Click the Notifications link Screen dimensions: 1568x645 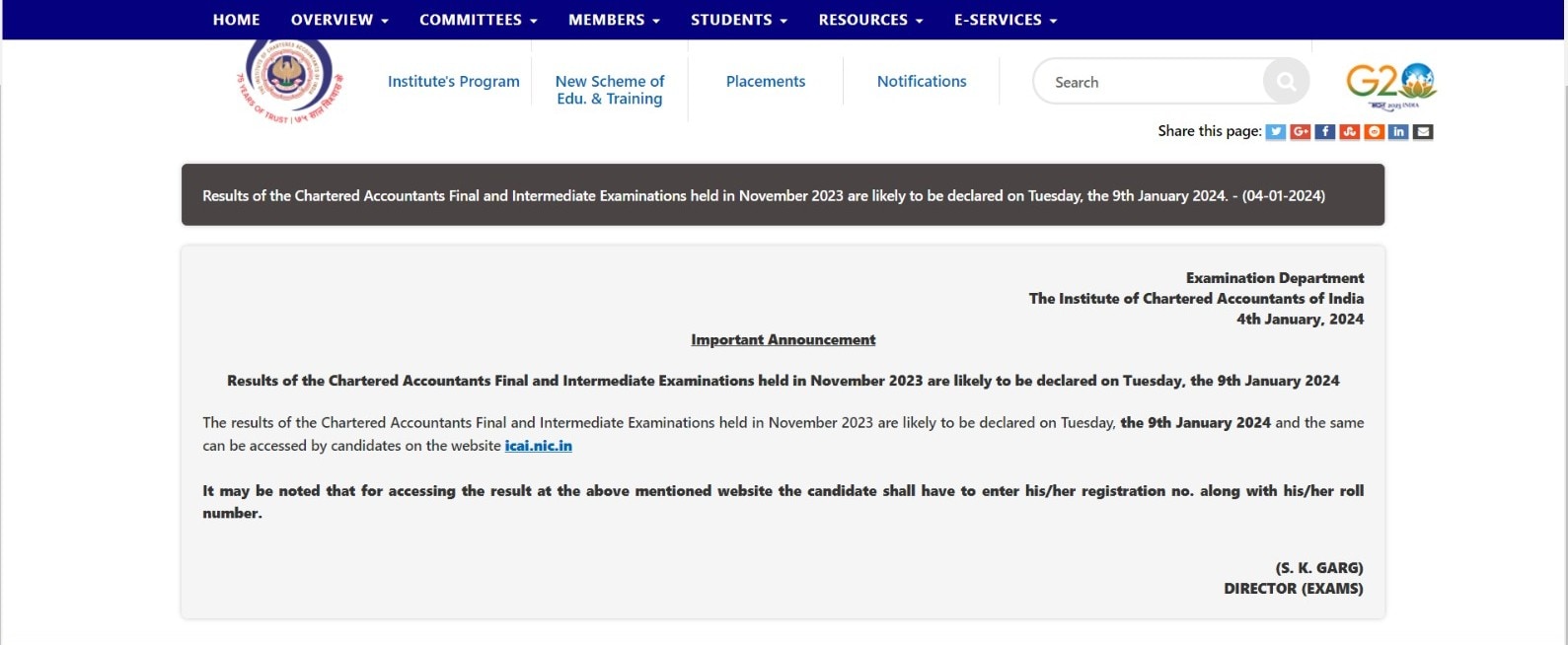(x=921, y=82)
